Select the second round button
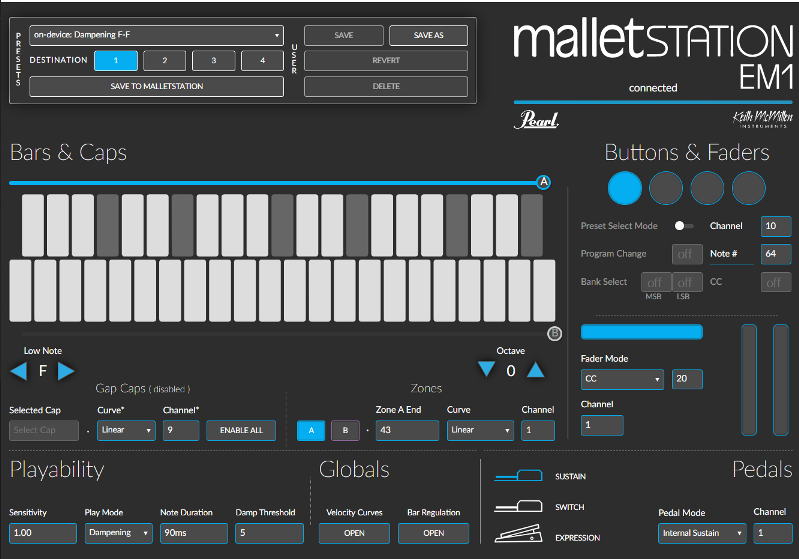 [666, 188]
